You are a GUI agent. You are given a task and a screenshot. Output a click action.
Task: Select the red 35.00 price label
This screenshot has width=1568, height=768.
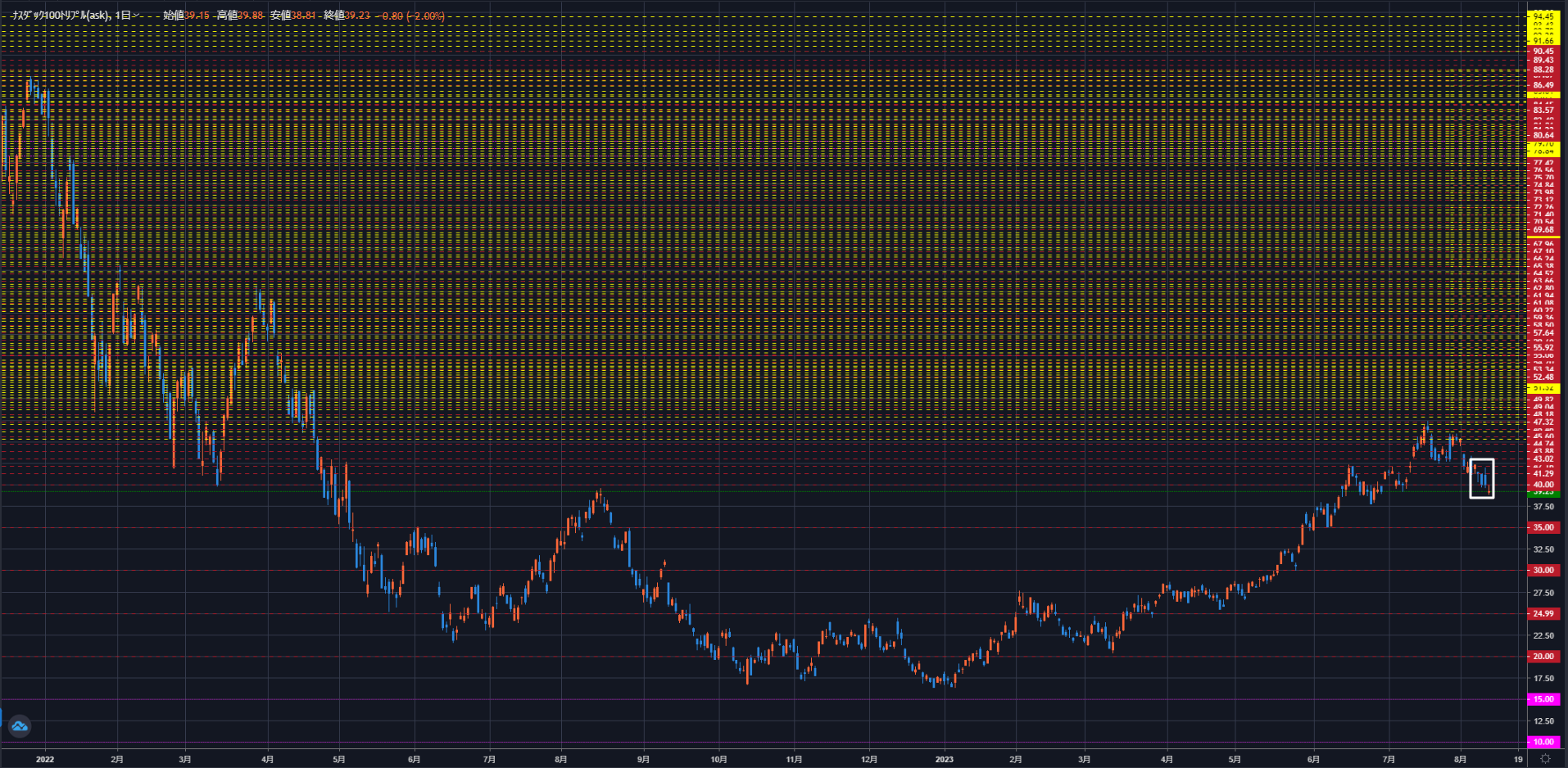pos(1543,527)
